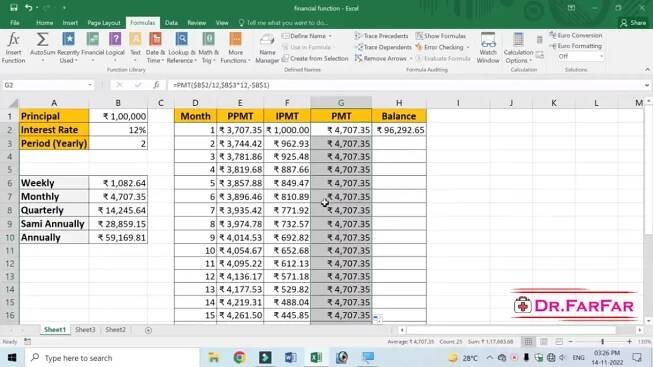Open Lookup & Reference functions list
This screenshot has width=653, height=367.
[x=182, y=48]
